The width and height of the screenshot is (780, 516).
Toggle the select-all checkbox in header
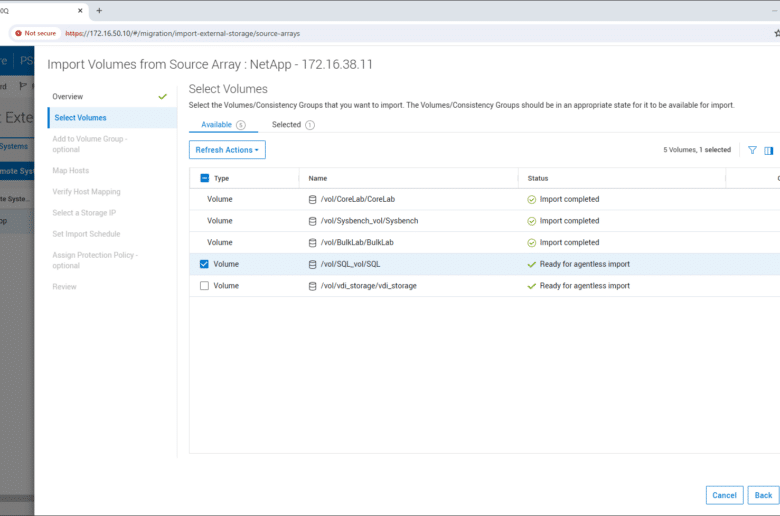click(204, 178)
